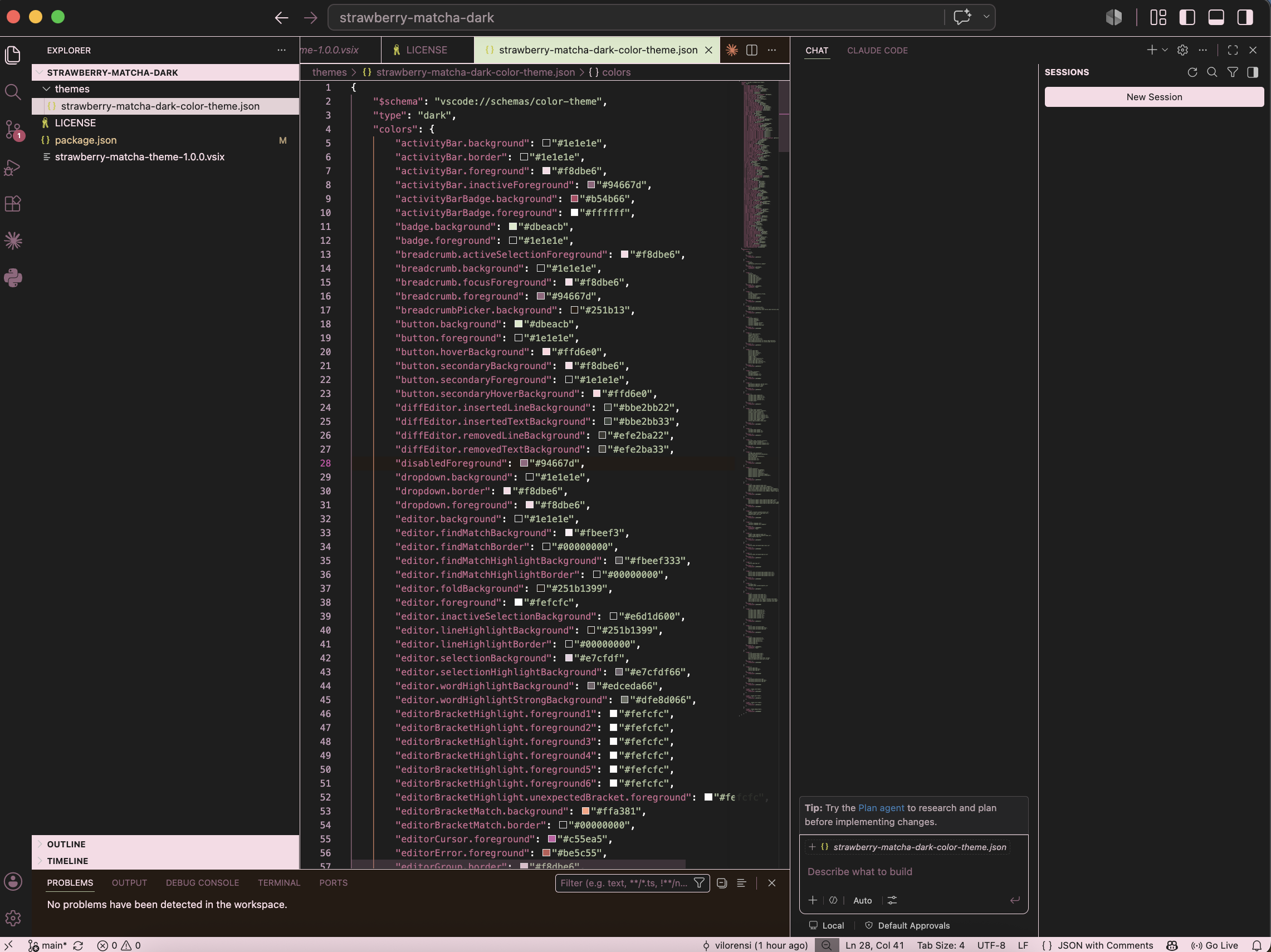Synchronize changes in status bar

coord(78,945)
